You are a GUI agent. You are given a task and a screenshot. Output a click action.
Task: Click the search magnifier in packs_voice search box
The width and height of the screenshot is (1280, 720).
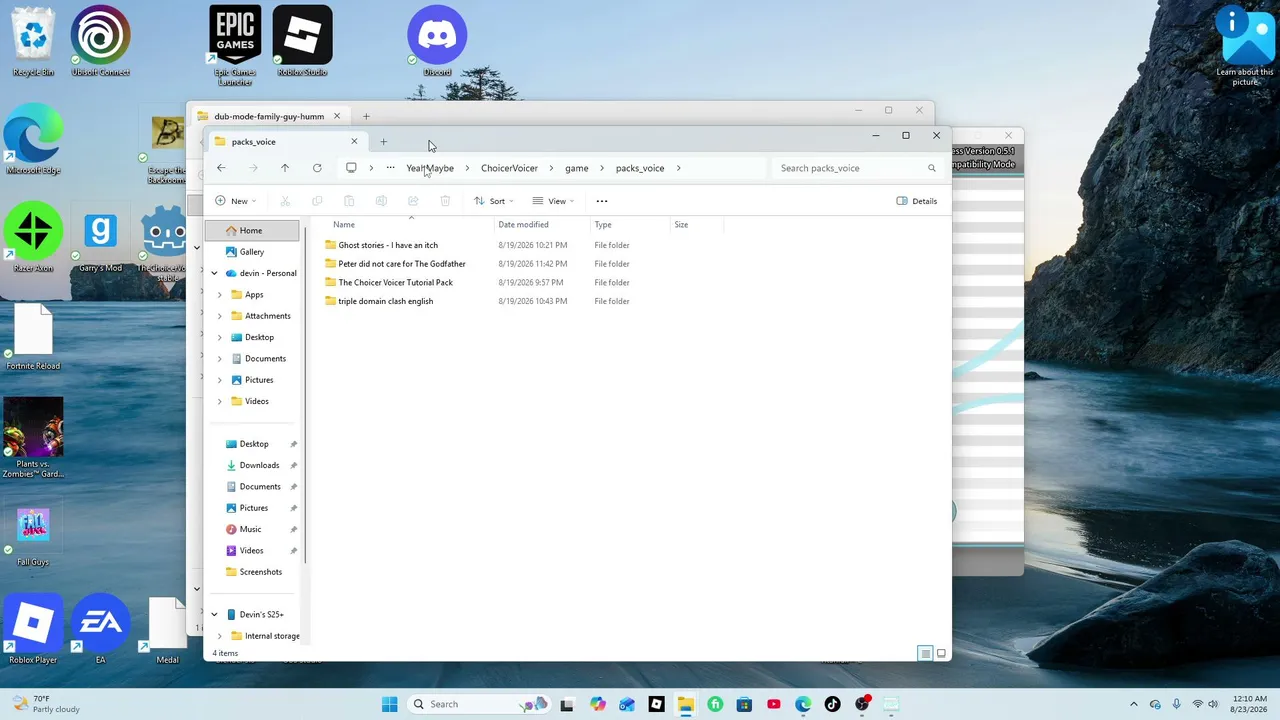coord(932,168)
